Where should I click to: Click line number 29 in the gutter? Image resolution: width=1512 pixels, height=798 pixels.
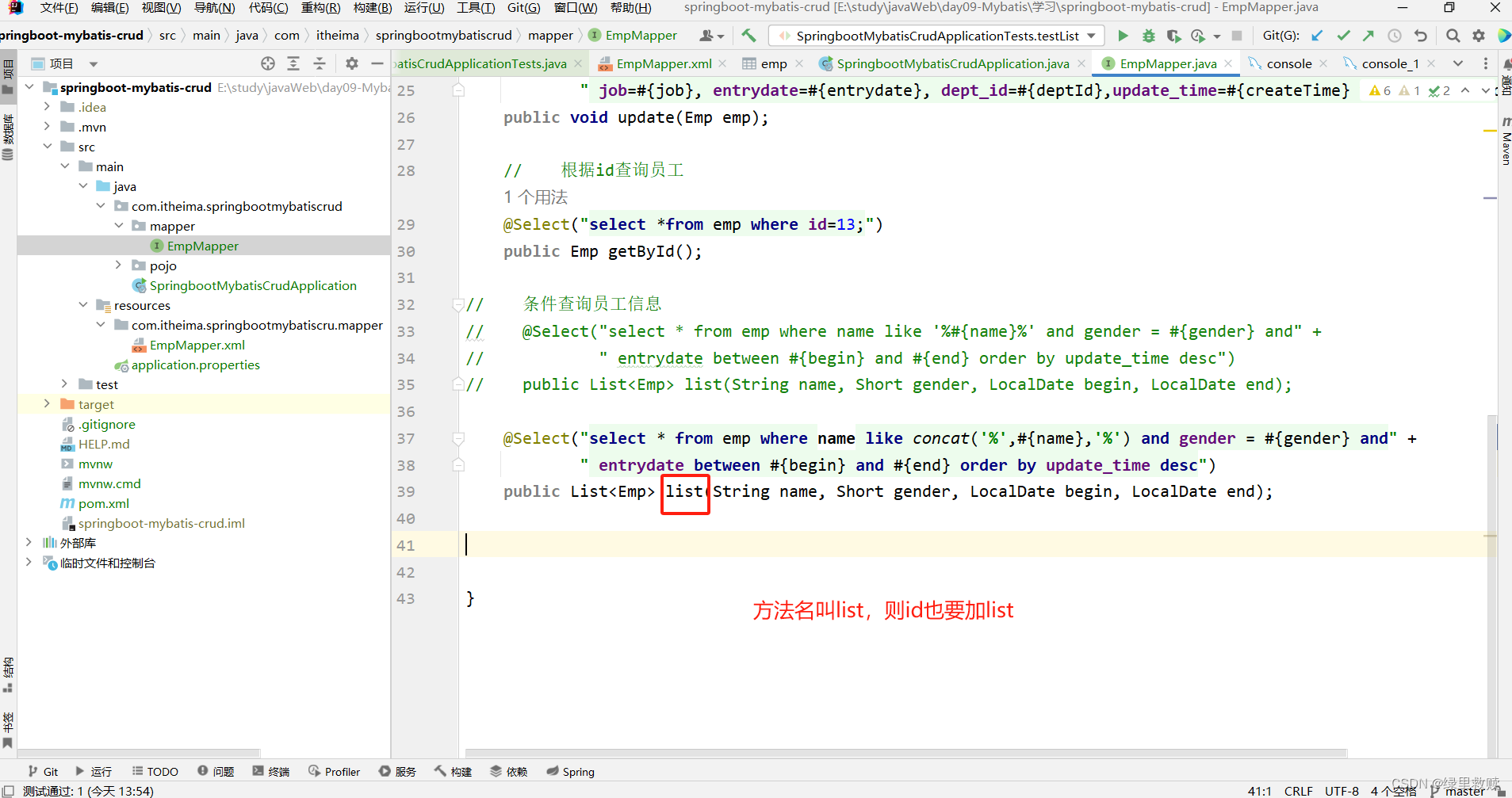[x=405, y=224]
